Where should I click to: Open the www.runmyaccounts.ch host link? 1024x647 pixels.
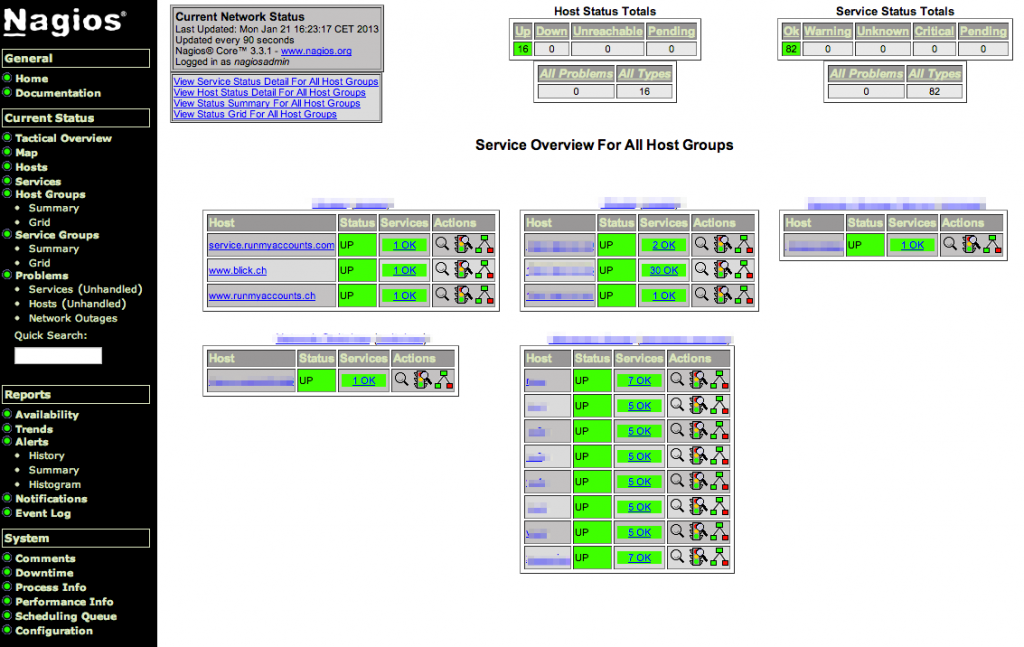tap(262, 296)
